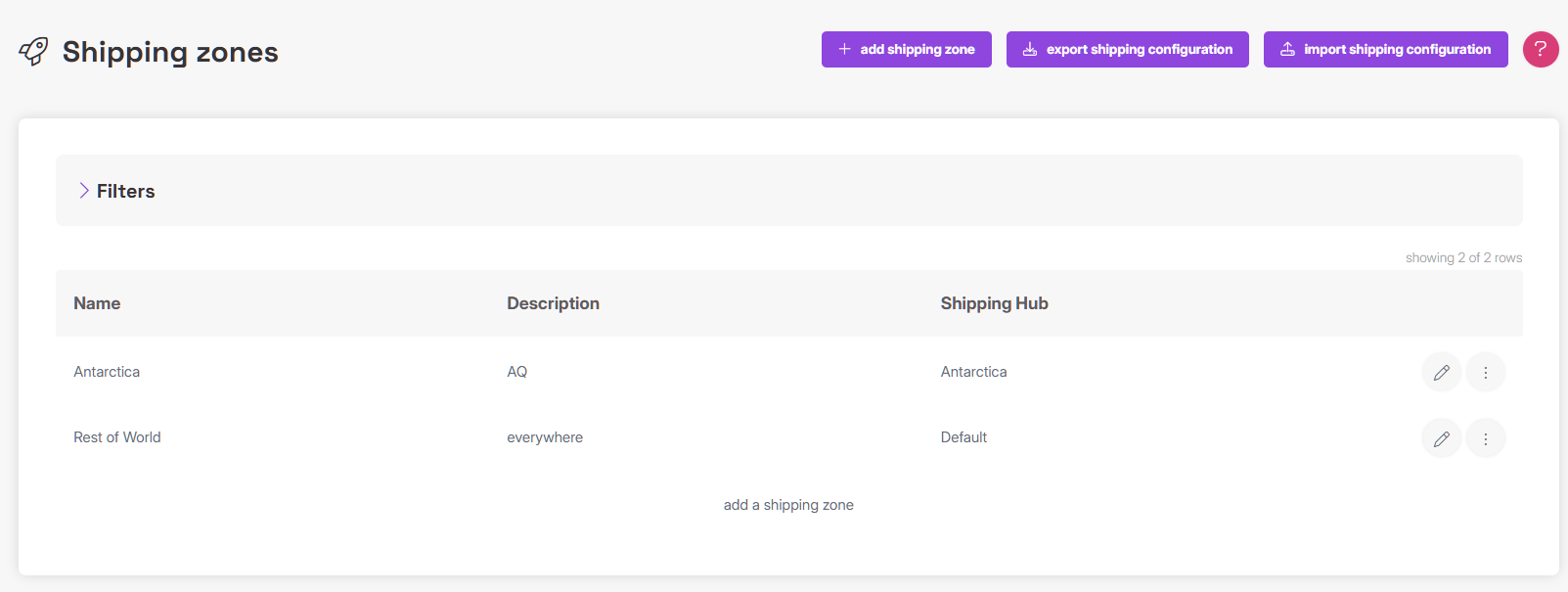Click the Name column header
This screenshot has width=1568, height=592.
[97, 303]
